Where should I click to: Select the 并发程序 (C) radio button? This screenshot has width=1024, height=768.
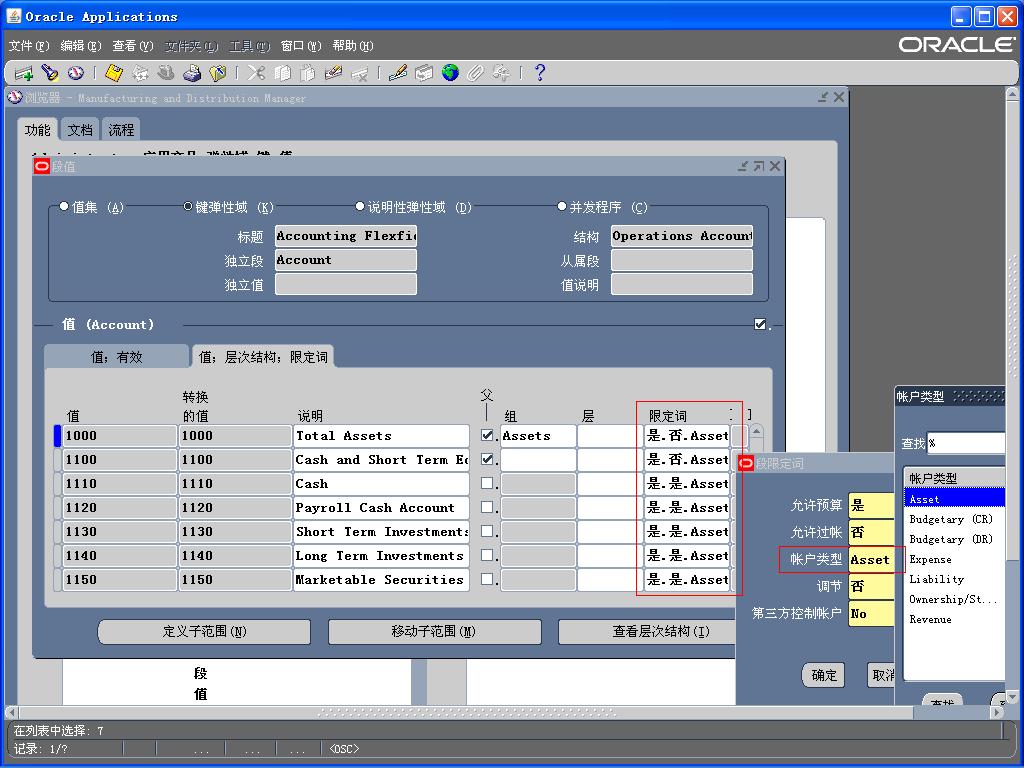pyautogui.click(x=562, y=206)
